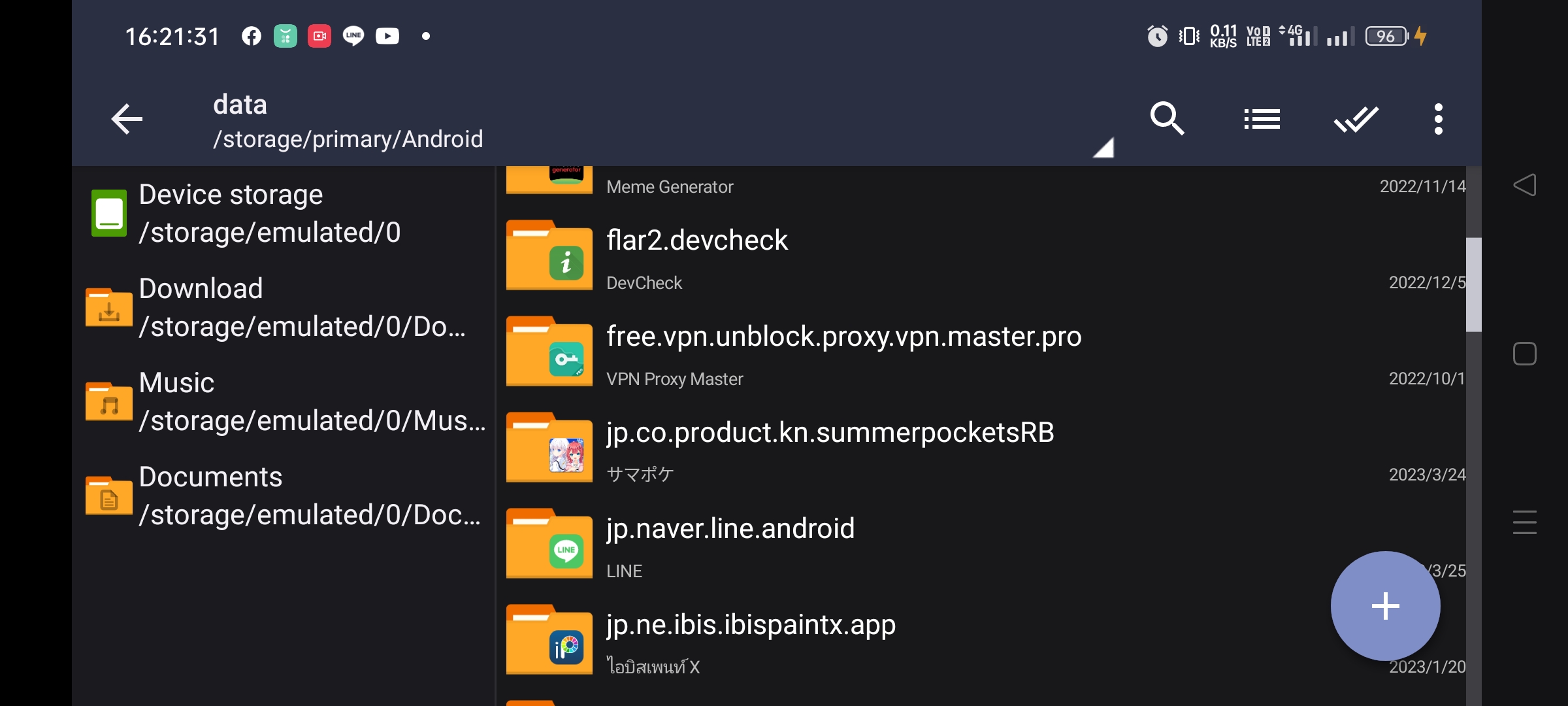This screenshot has height=706, width=1568.
Task: Open the jp.co.product.kn.summerpocketsRB folder
Action: pos(830,433)
